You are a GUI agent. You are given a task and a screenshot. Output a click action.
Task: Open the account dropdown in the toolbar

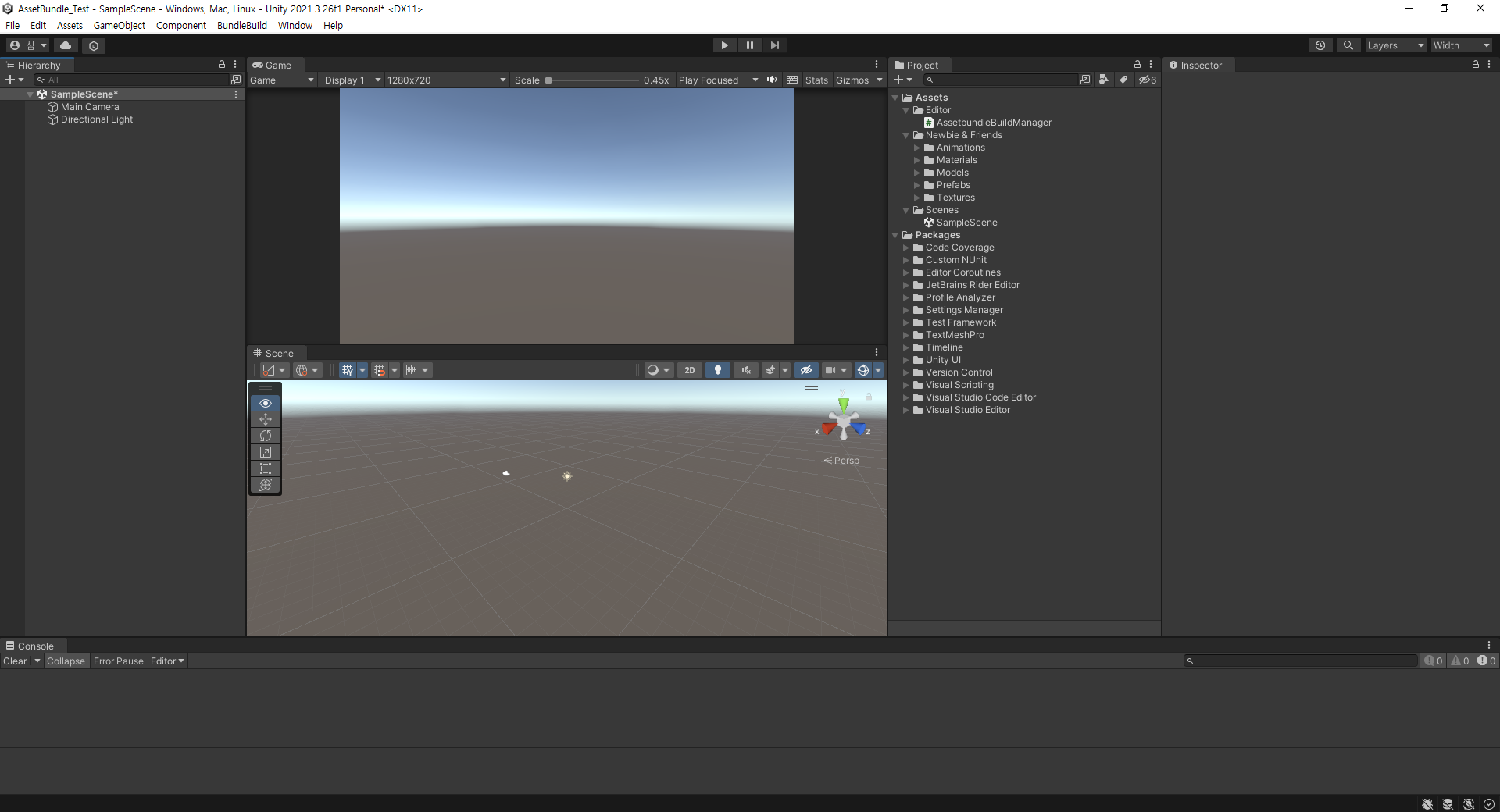click(x=27, y=45)
